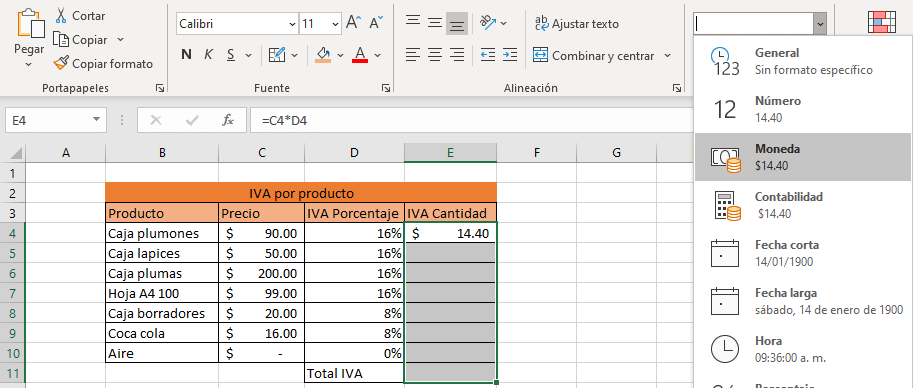Open font color dropdown arrow

[x=377, y=55]
